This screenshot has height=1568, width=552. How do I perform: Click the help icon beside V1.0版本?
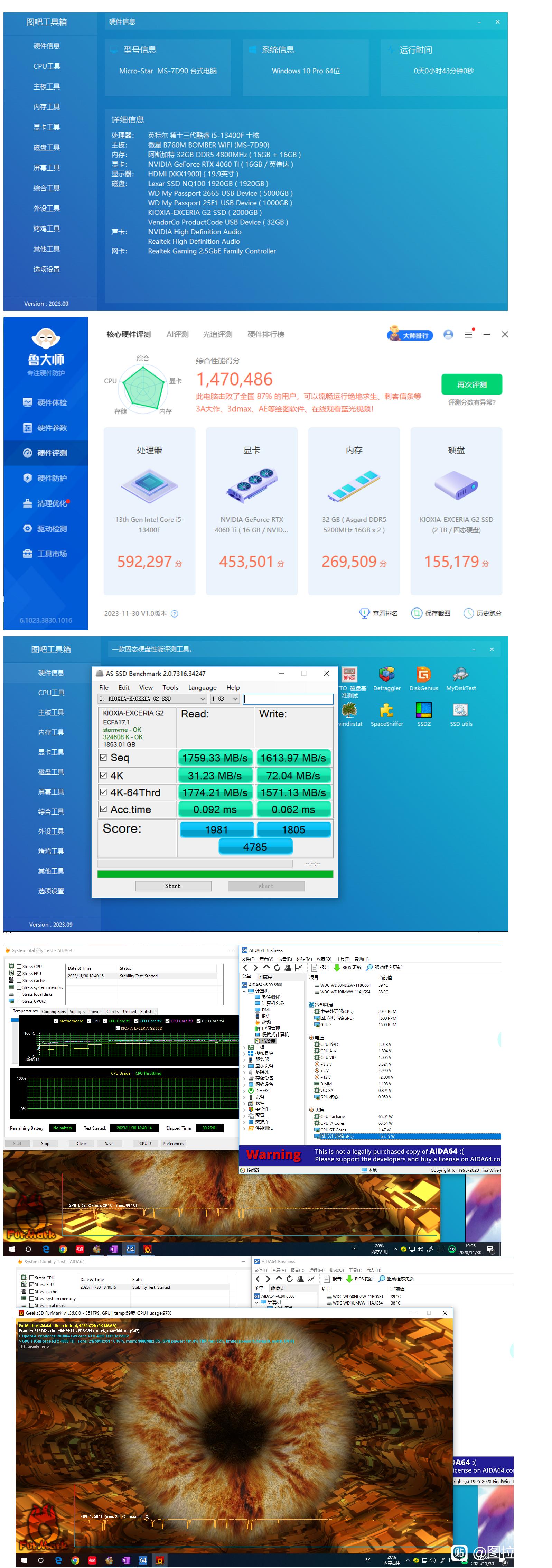pos(175,614)
